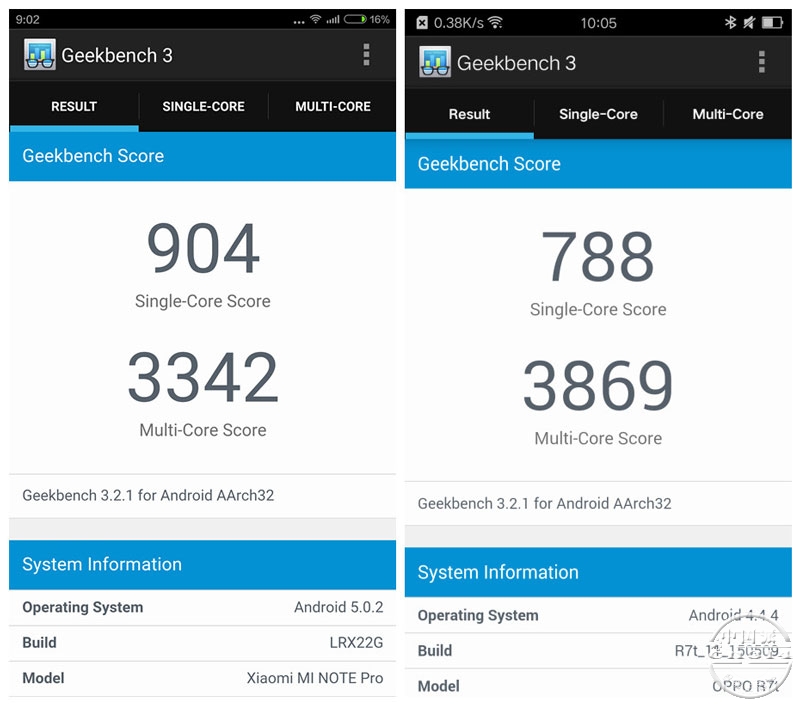Select the RESULT tab on the Xiaomi screen

click(x=74, y=107)
